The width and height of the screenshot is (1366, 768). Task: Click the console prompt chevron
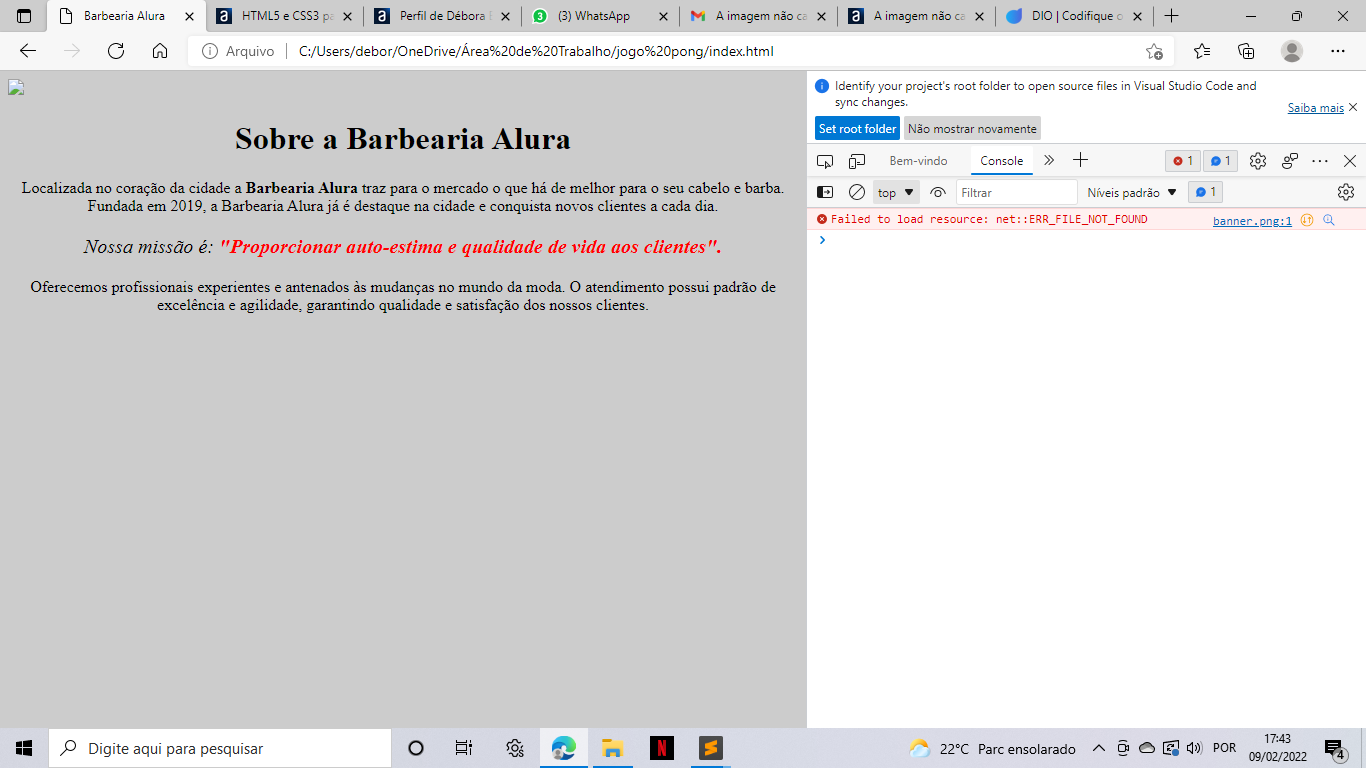tap(822, 240)
